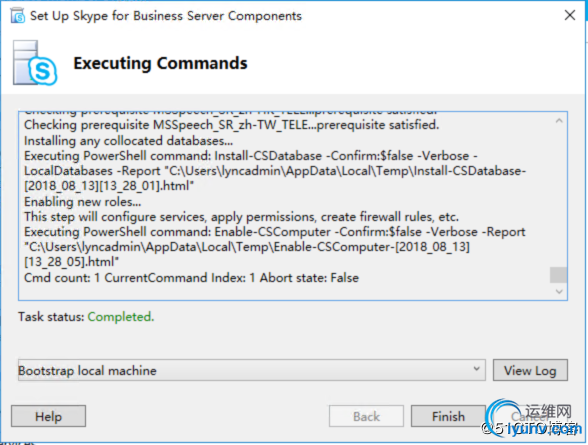Click the Skype server logo beside Executing Commands
The width and height of the screenshot is (588, 445).
coord(35,63)
